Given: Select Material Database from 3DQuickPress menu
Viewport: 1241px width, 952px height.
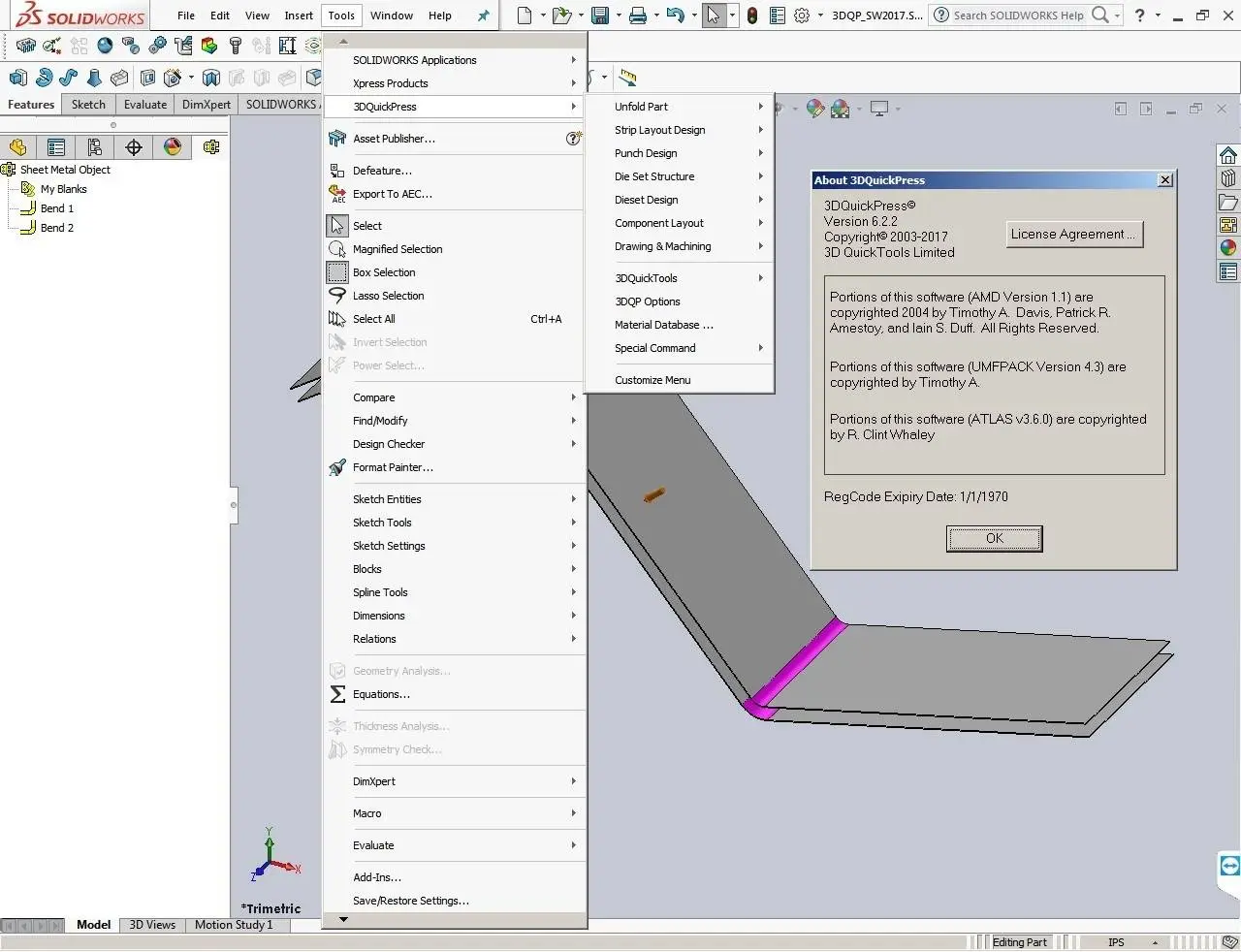Looking at the screenshot, I should pos(663,325).
